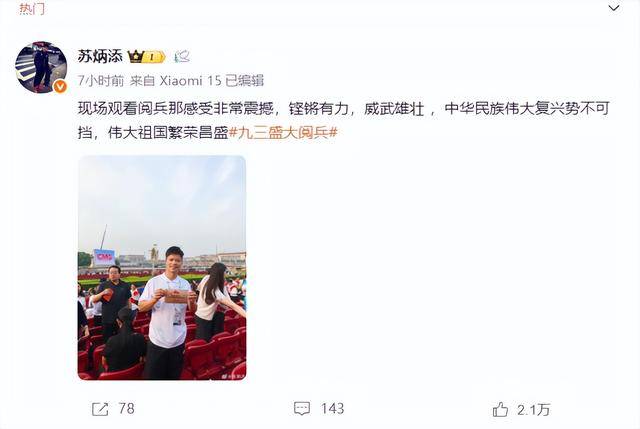Click the like count 2.1万

click(533, 409)
